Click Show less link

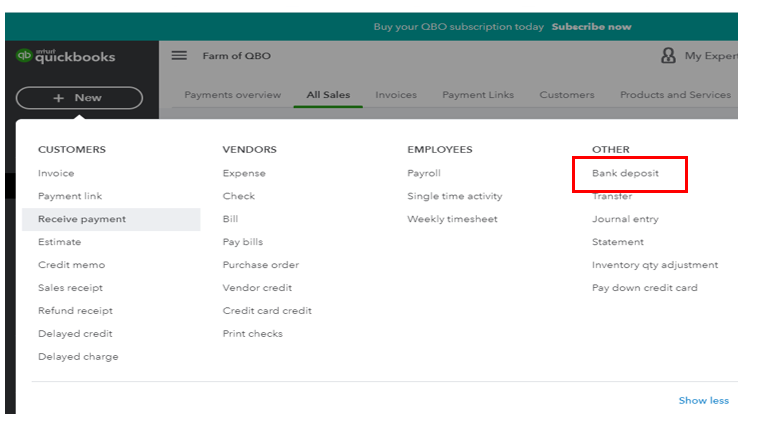[x=704, y=401]
